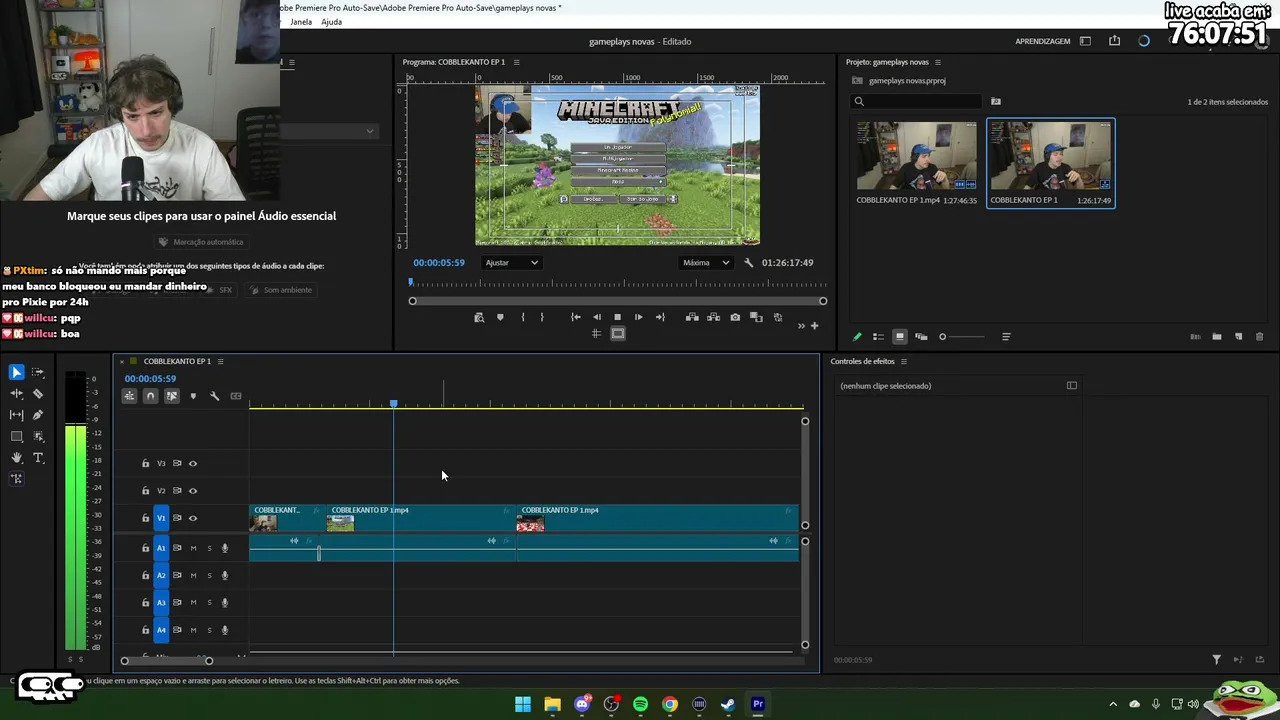Pick the Razor tool
The width and height of the screenshot is (1280, 720).
click(x=38, y=394)
